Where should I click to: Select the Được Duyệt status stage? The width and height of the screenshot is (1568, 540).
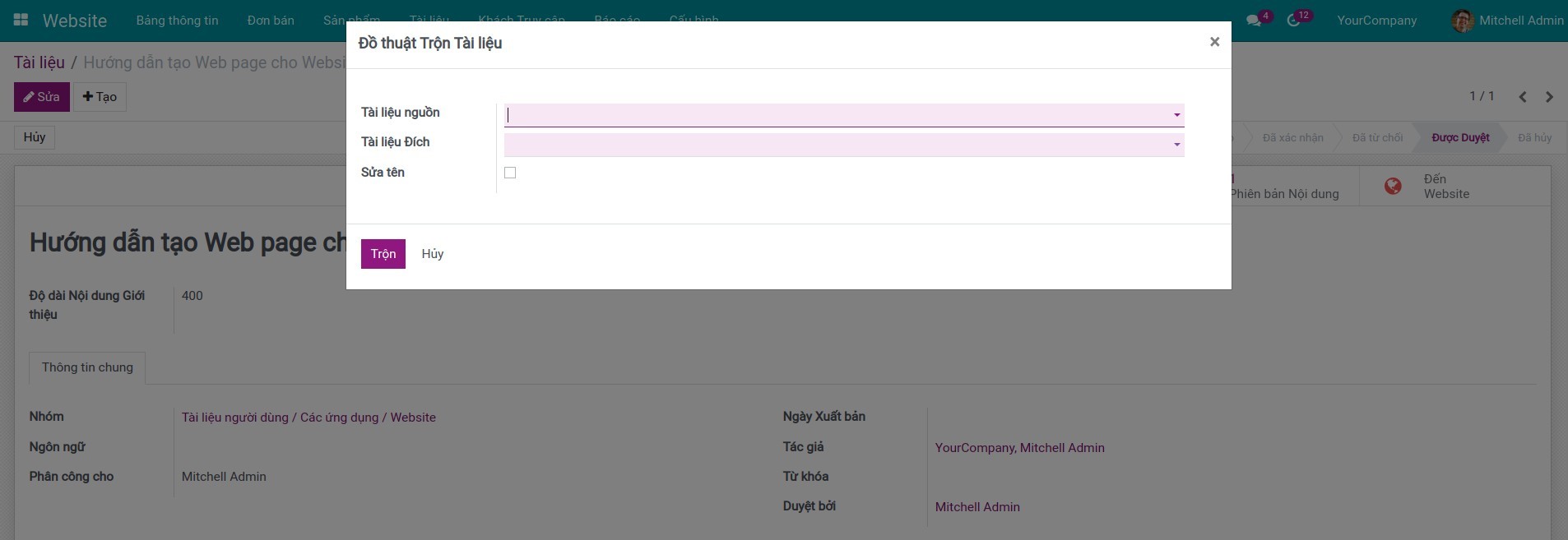[x=1460, y=137]
